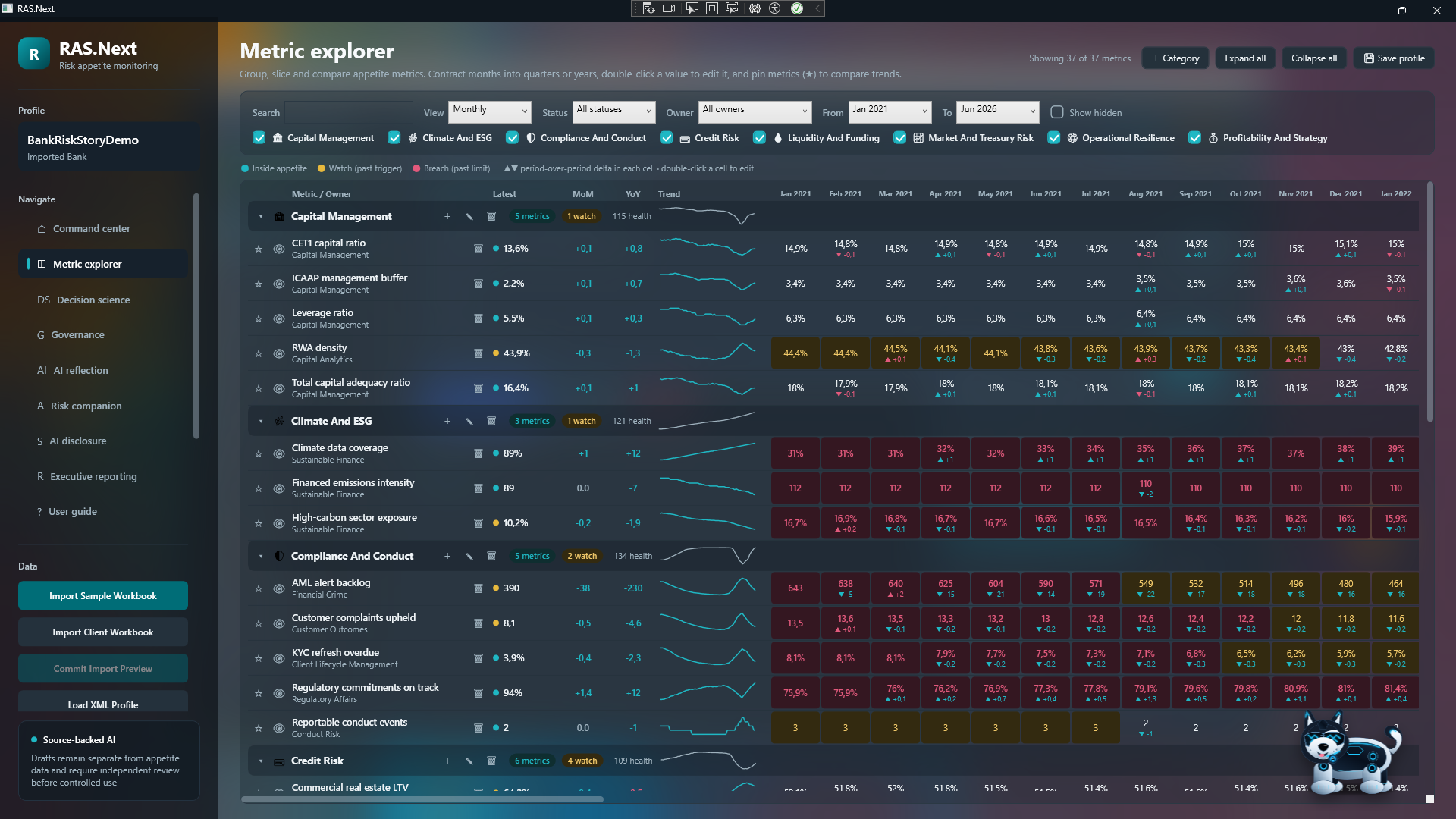Edit the Climate And ESG category pencil icon
Screen dimensions: 1456x819
coord(469,421)
